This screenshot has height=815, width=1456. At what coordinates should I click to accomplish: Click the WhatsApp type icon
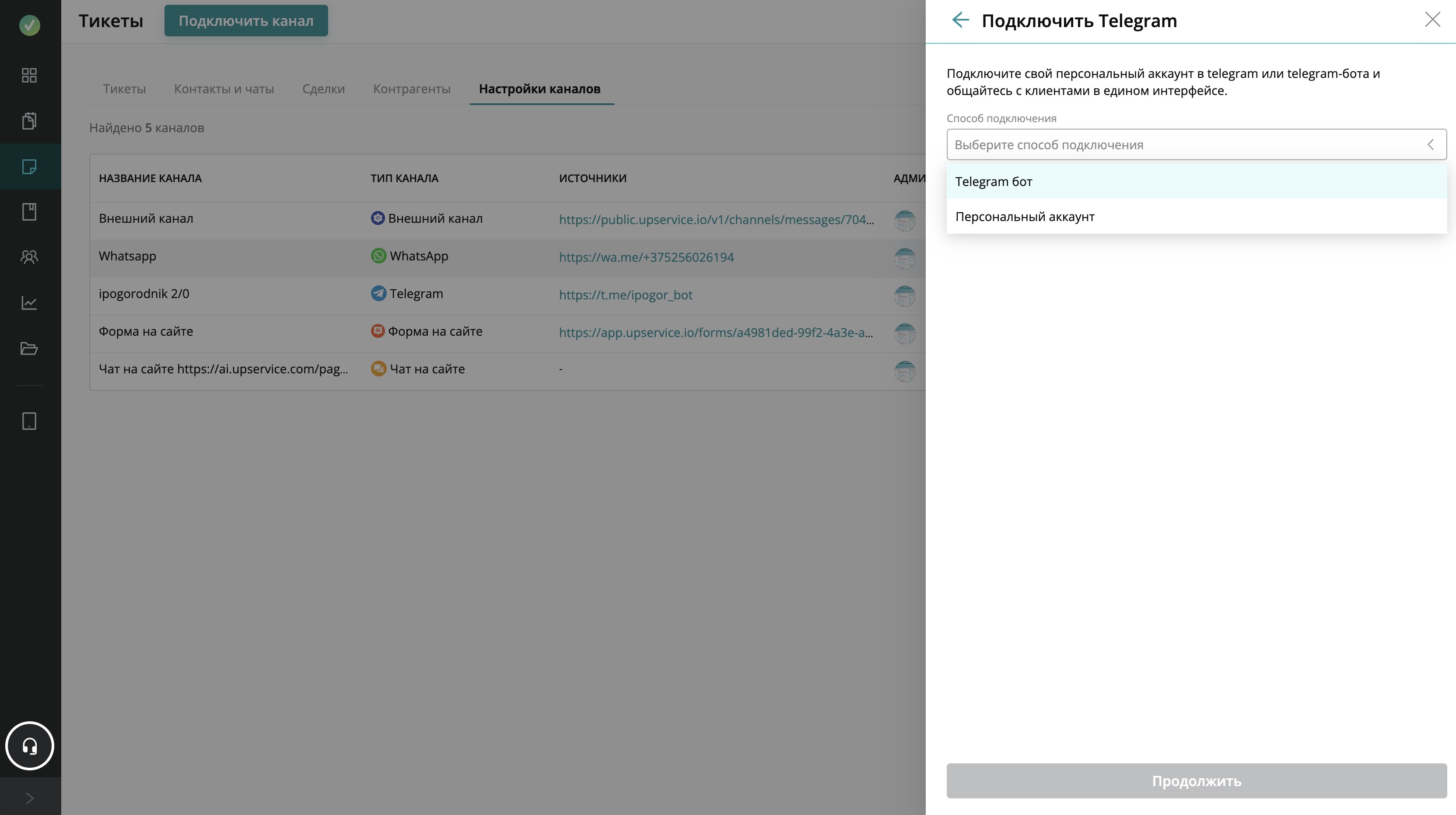click(378, 256)
